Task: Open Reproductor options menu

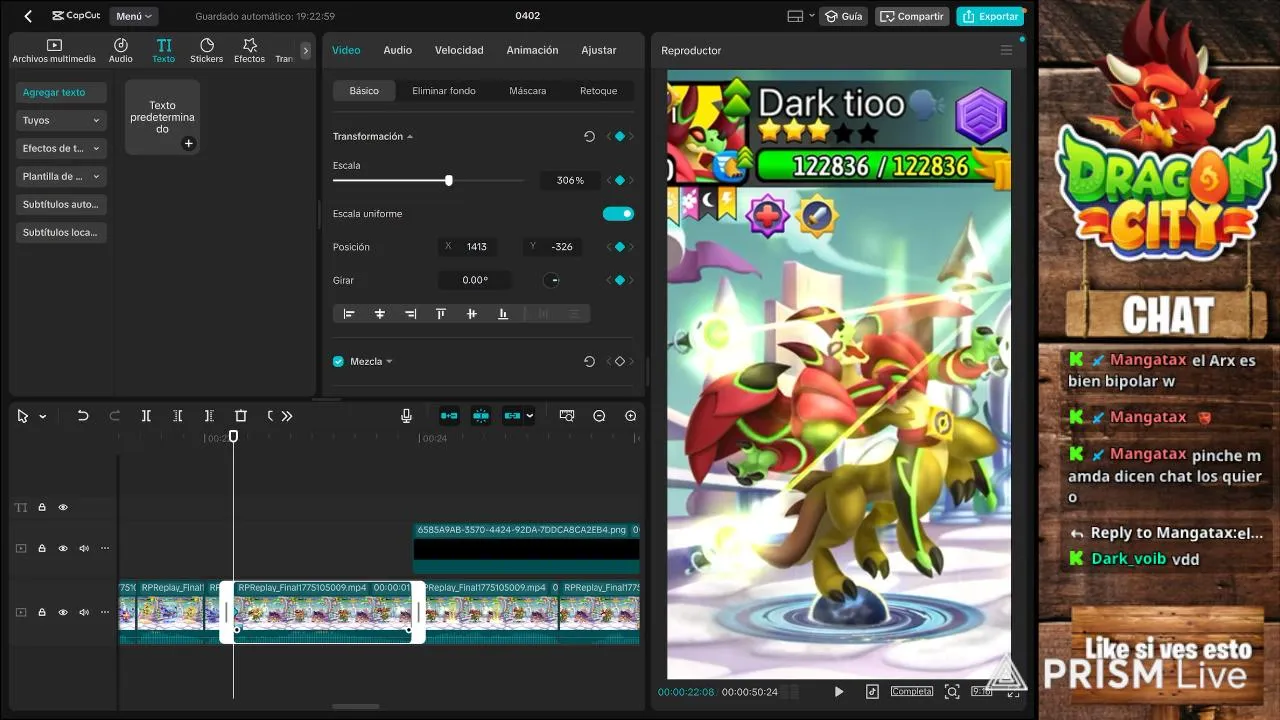Action: pyautogui.click(x=1007, y=50)
